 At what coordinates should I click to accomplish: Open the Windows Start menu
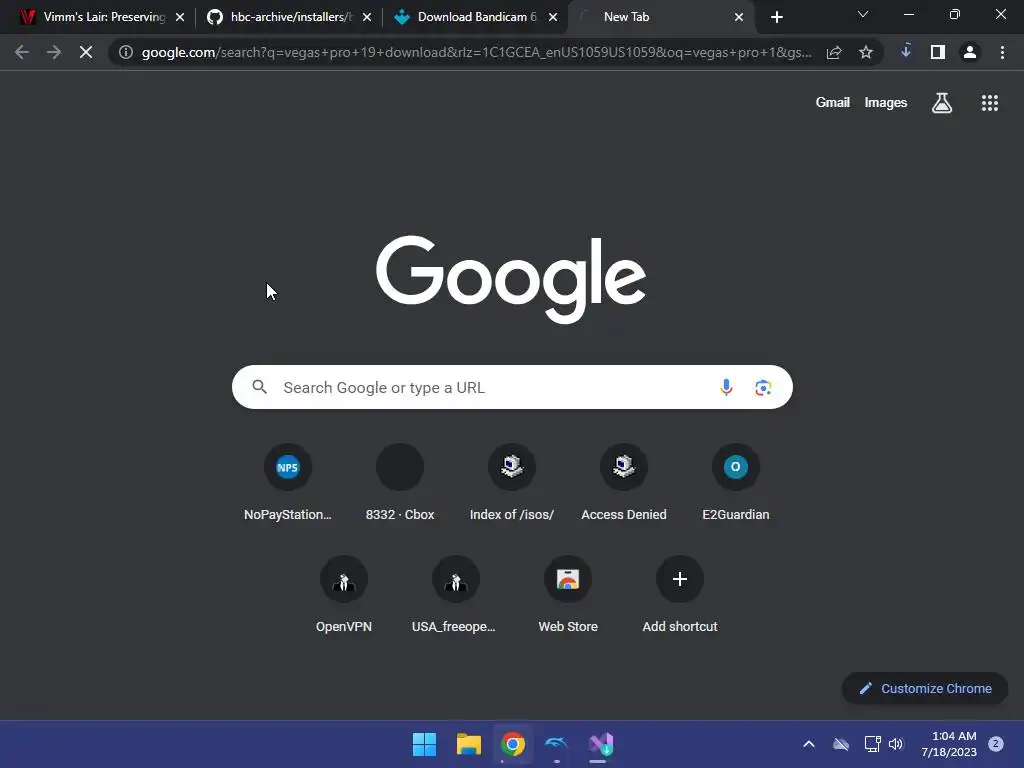424,744
